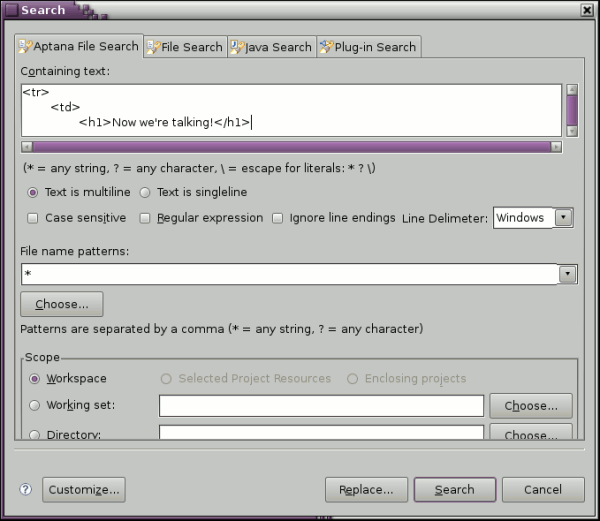Click the Search window title icon

[11, 10]
